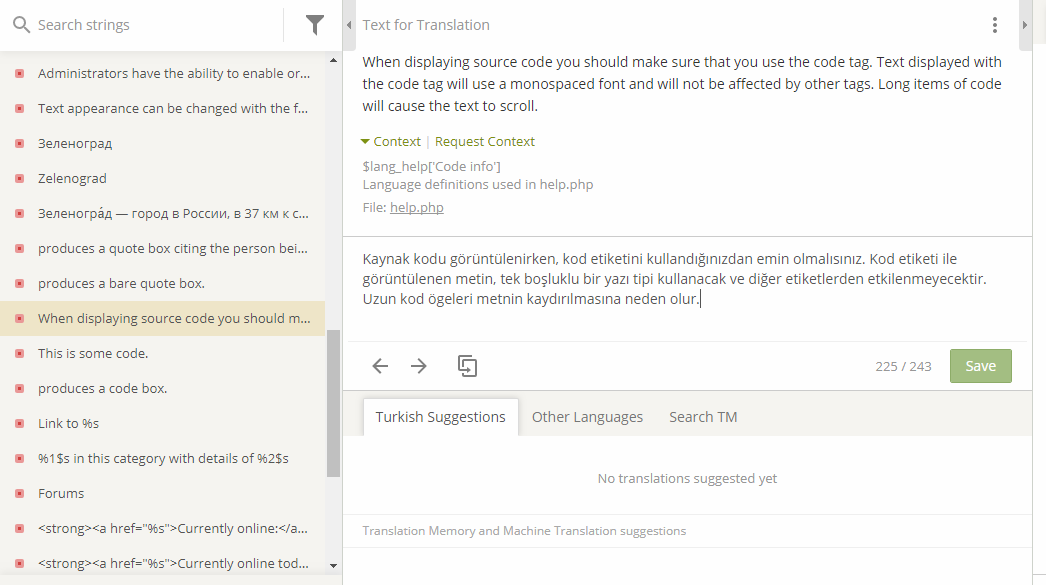Click status icon beside 'This is some code.'

20,354
